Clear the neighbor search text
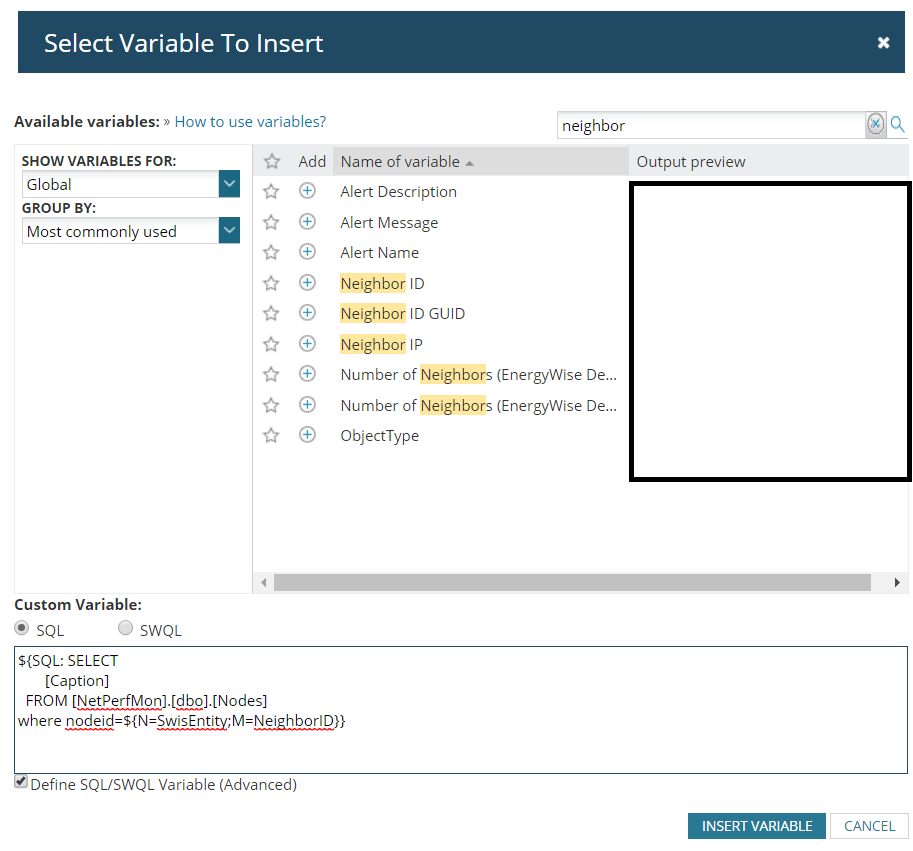 (x=875, y=124)
